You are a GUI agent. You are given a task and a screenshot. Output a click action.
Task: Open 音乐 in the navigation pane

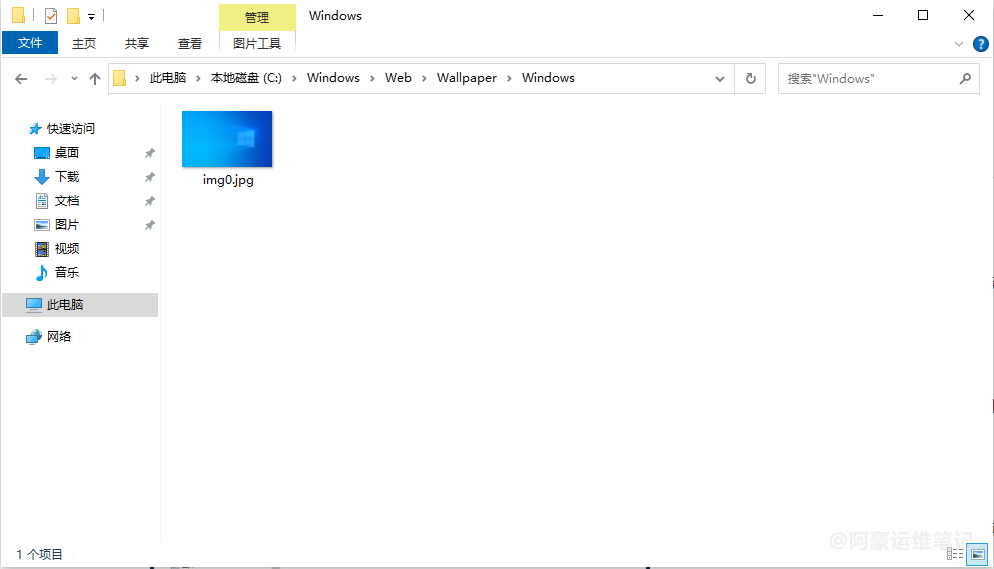pyautogui.click(x=67, y=272)
